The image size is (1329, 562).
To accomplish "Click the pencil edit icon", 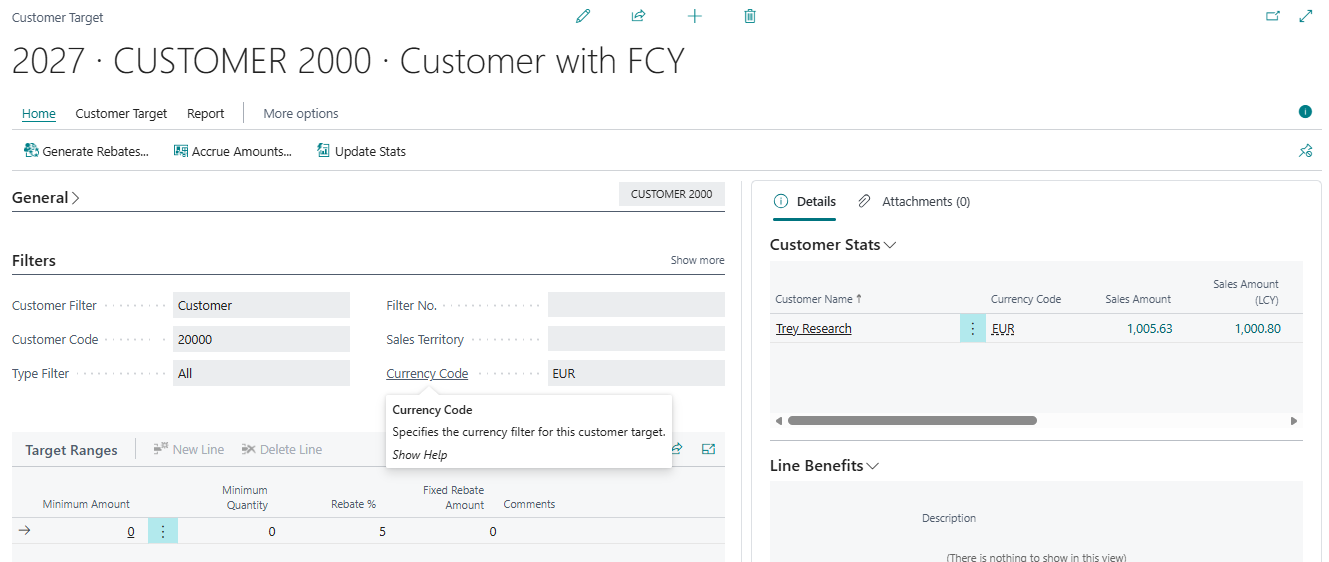I will coord(583,16).
